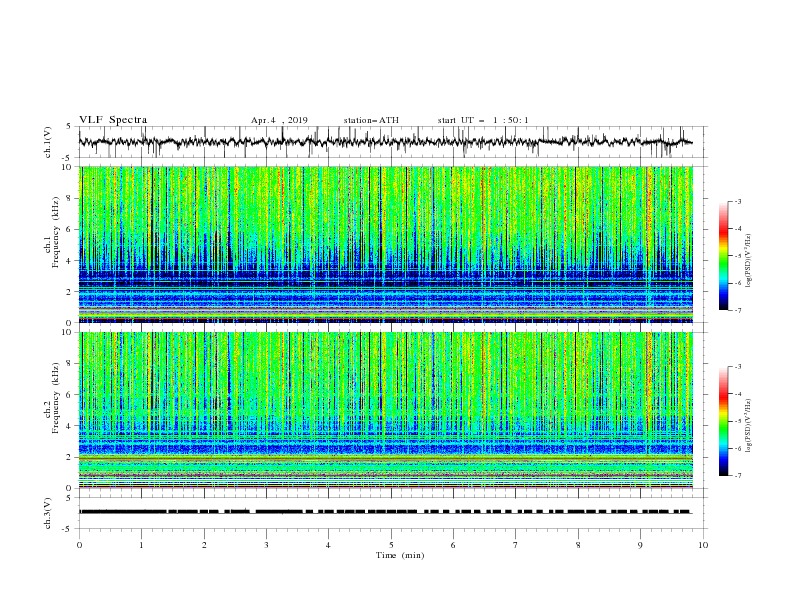Click time axis tick label "0"

[79, 545]
